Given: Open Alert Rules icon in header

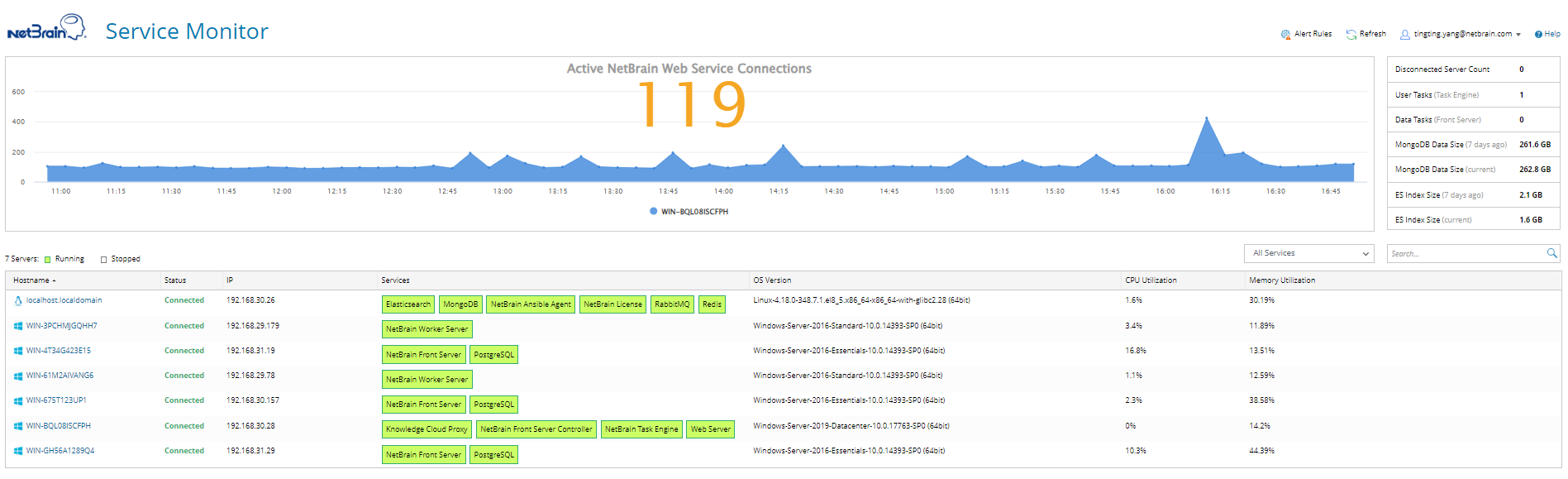Looking at the screenshot, I should click(1285, 35).
